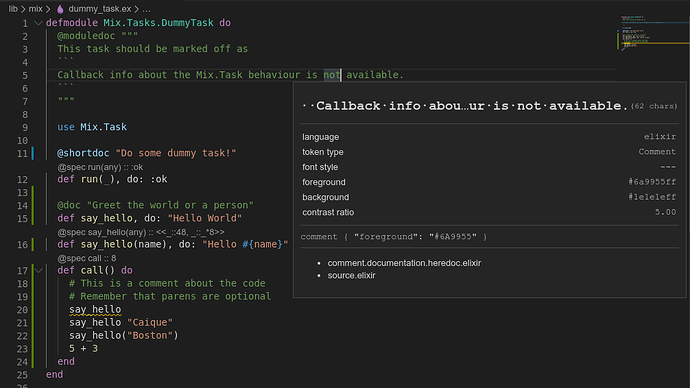Screen dimensions: 690x388
Task: Click 'Mix.Tasks.DummyTask' module name
Action: point(158,23)
